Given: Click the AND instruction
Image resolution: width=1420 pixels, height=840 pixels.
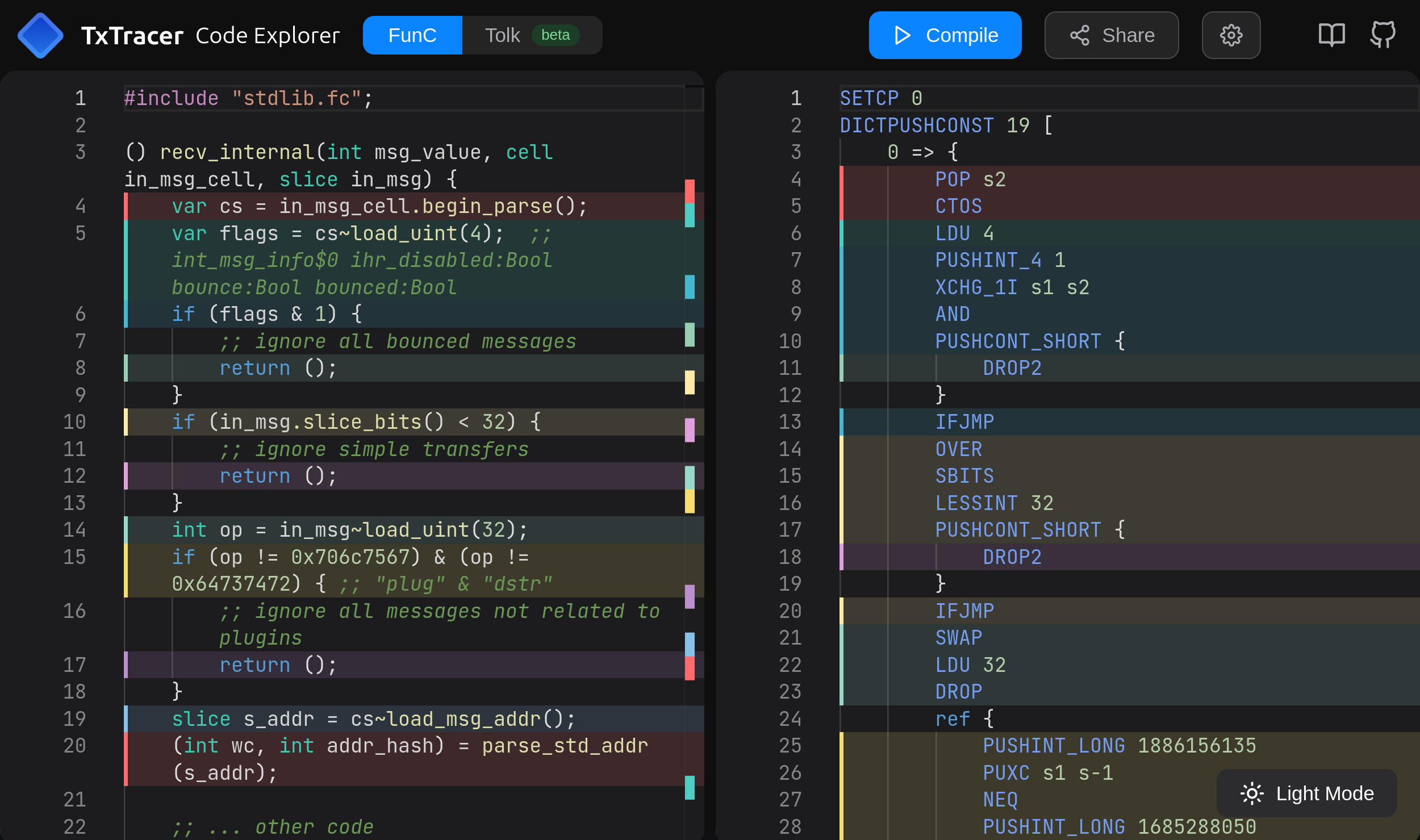Looking at the screenshot, I should click(953, 314).
